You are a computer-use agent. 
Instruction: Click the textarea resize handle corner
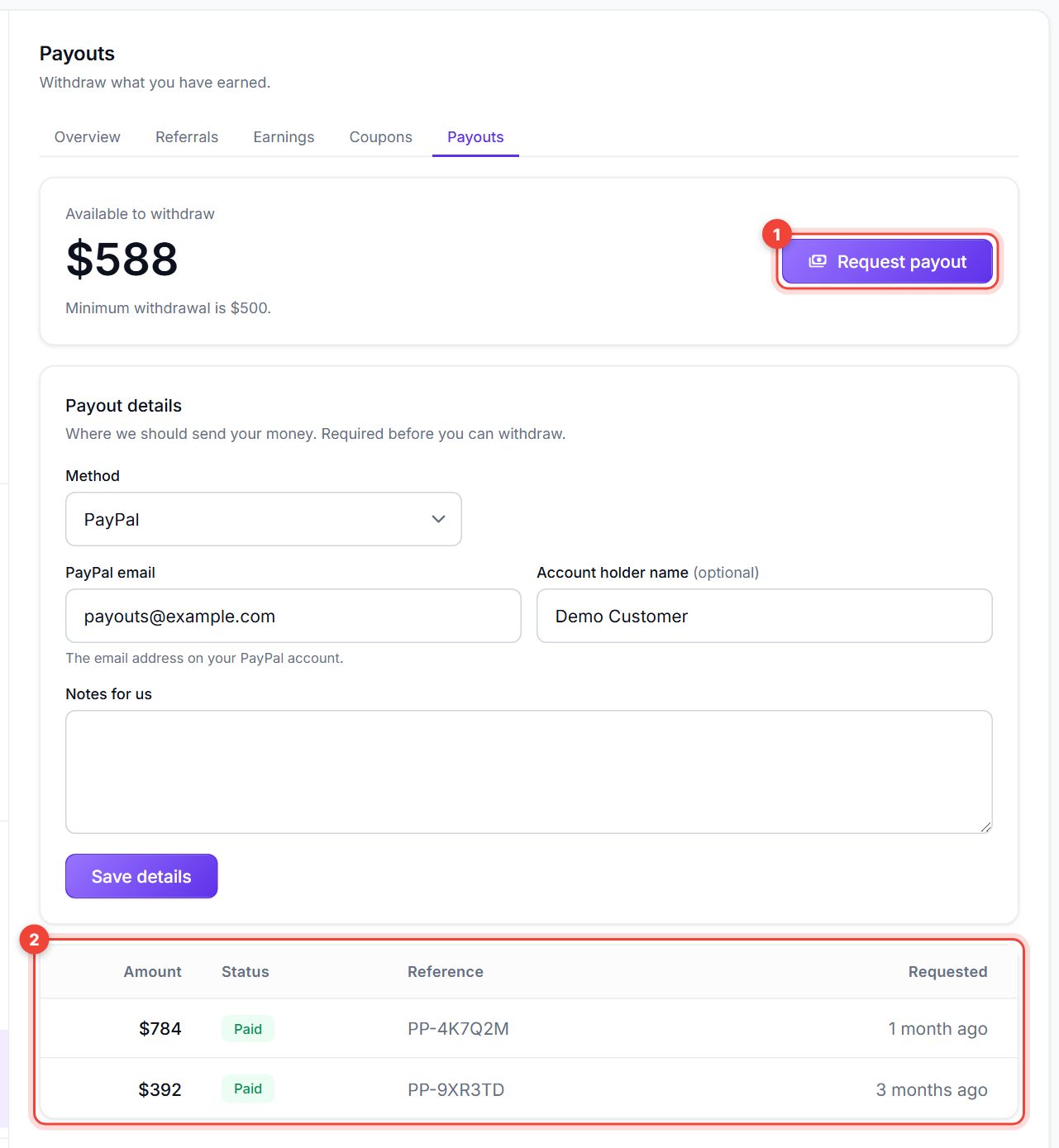pos(985,826)
